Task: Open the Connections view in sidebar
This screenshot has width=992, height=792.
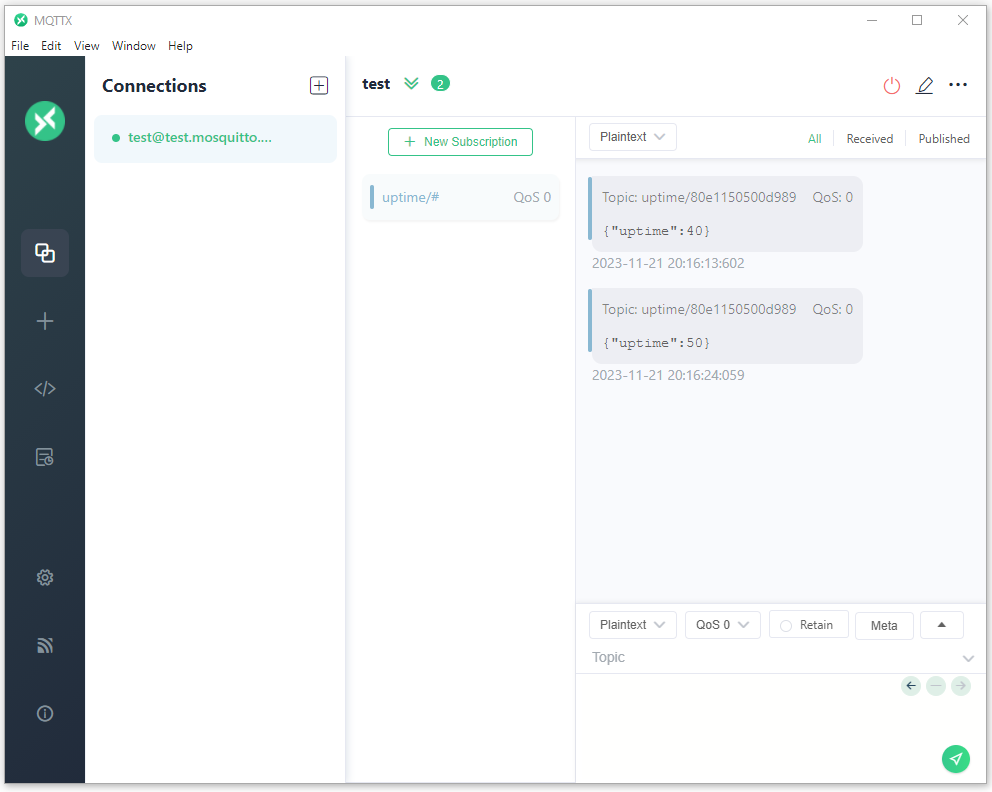Action: [x=45, y=253]
